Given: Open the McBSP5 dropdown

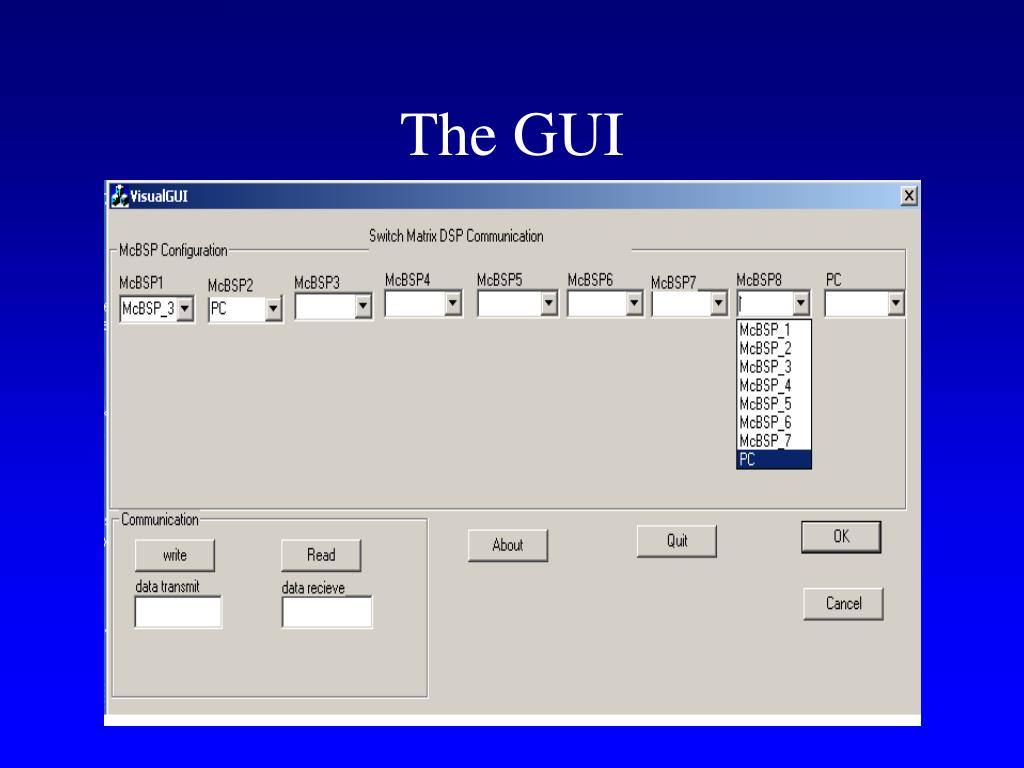Looking at the screenshot, I should 549,303.
